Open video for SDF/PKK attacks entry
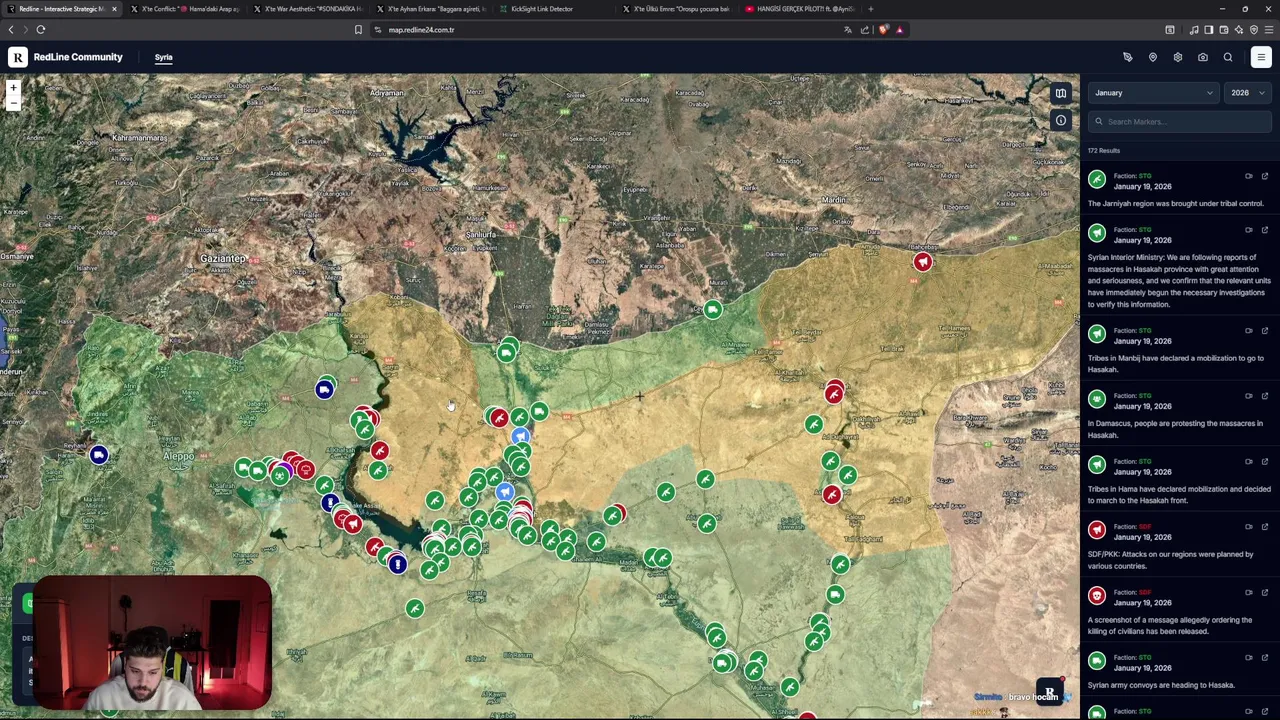The height and width of the screenshot is (720, 1280). click(x=1248, y=527)
